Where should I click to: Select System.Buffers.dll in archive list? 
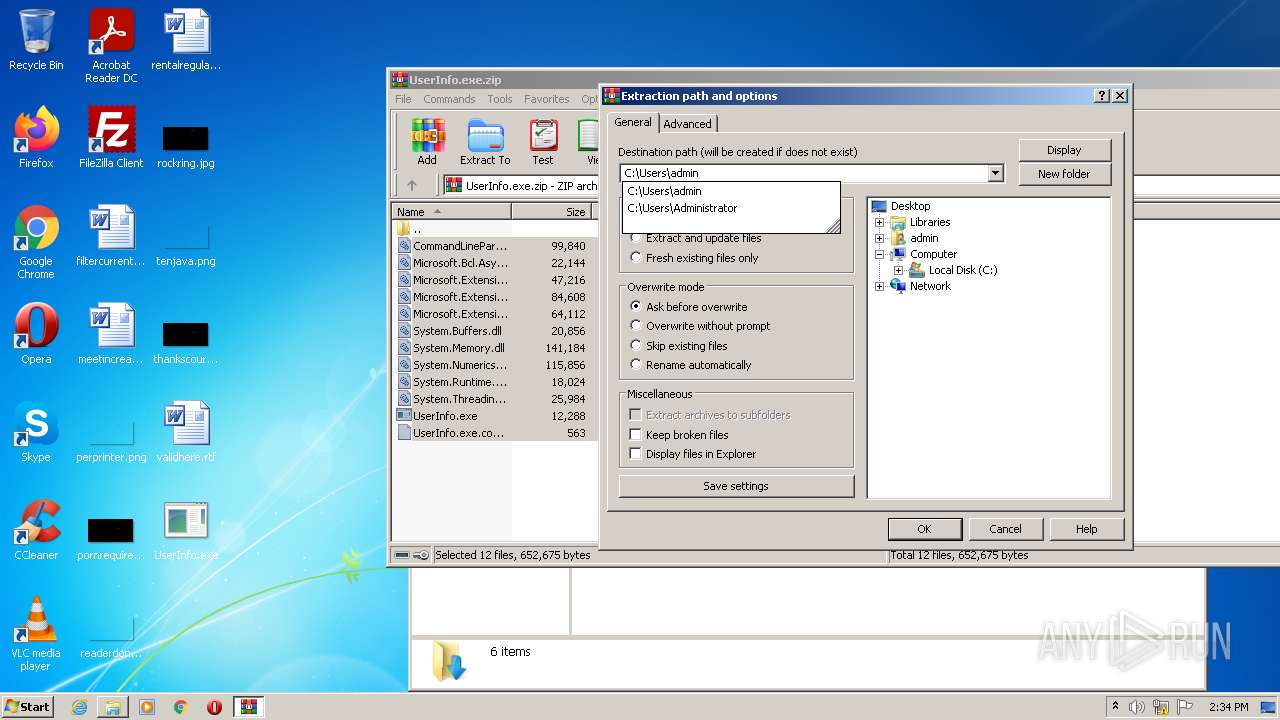[x=457, y=331]
